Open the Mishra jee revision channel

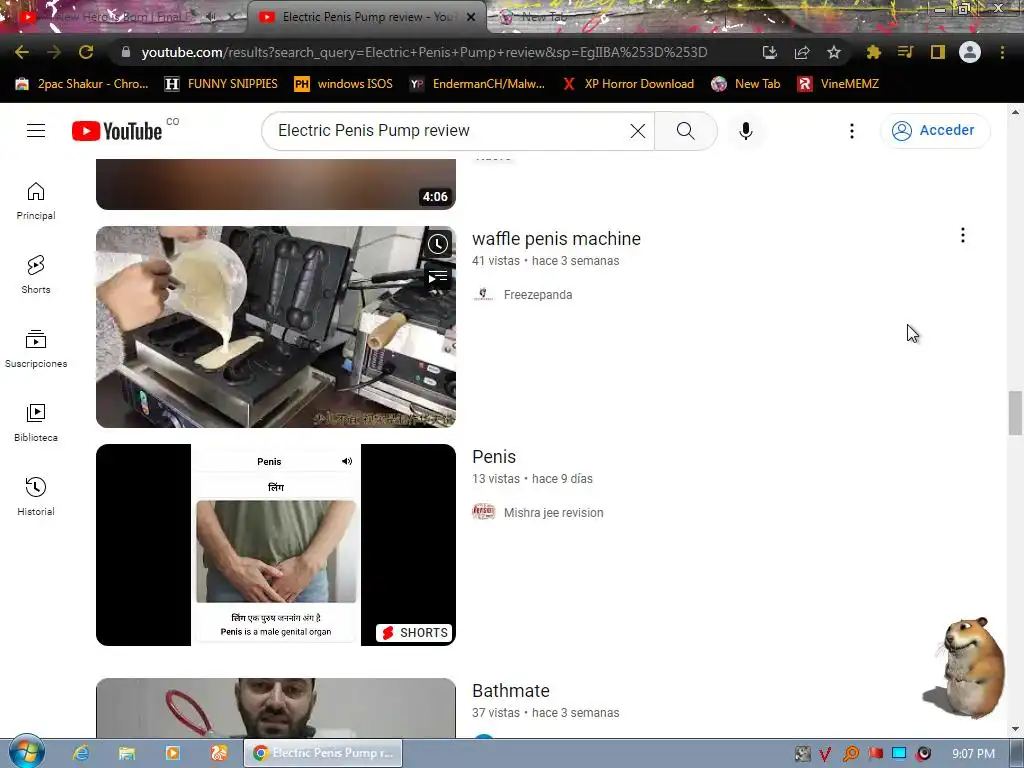click(553, 513)
